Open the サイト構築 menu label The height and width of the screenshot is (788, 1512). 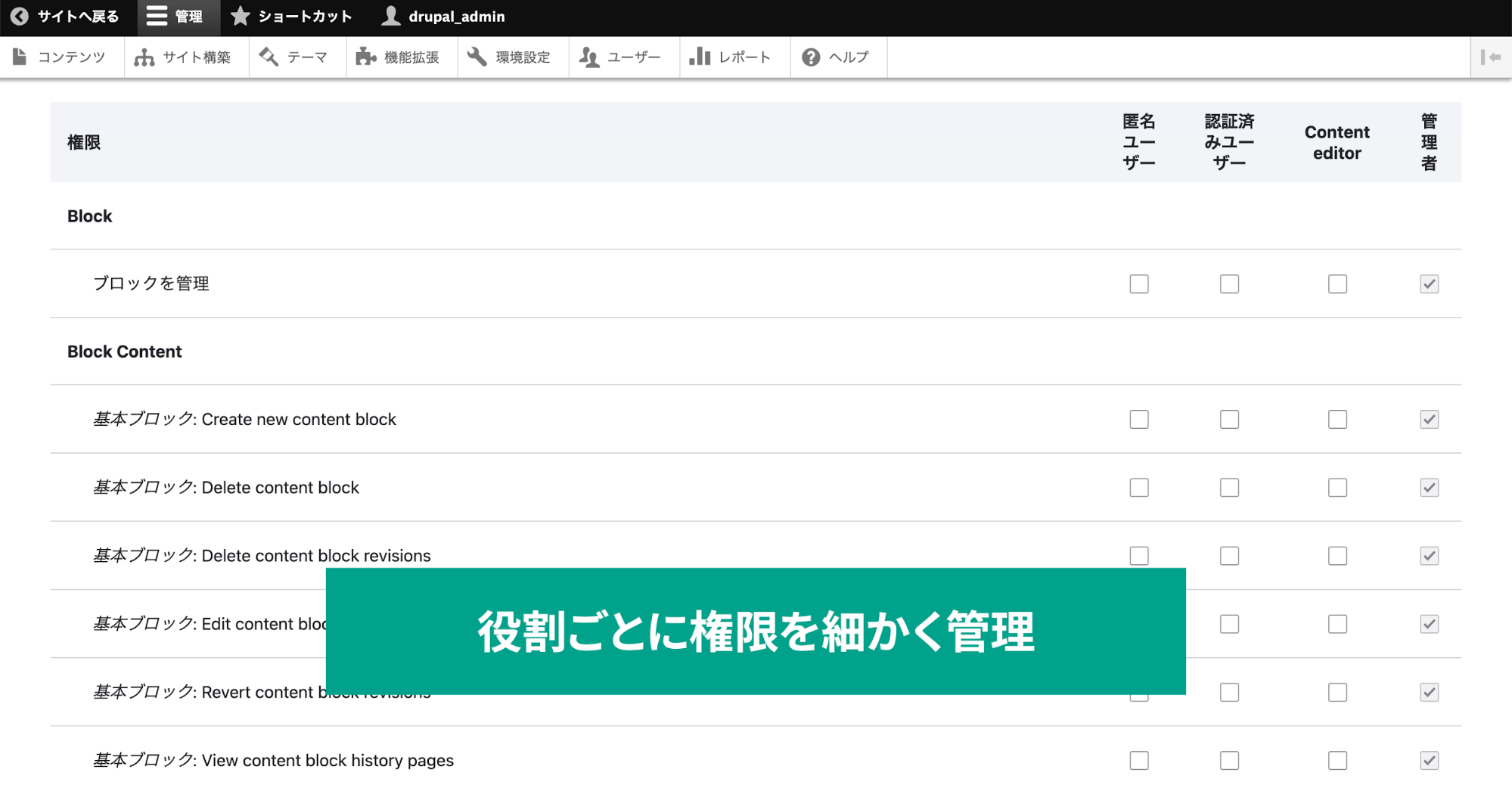197,57
